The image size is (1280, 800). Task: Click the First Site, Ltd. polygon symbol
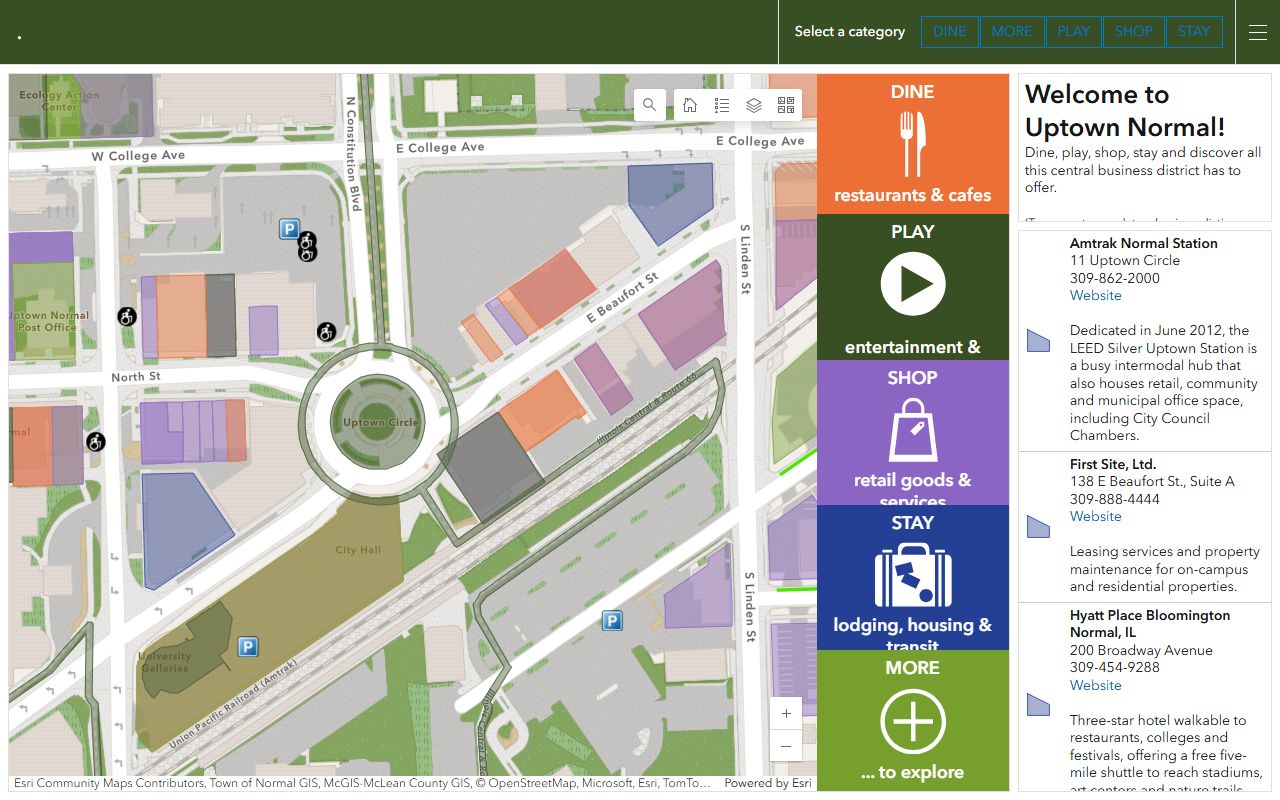[1038, 527]
